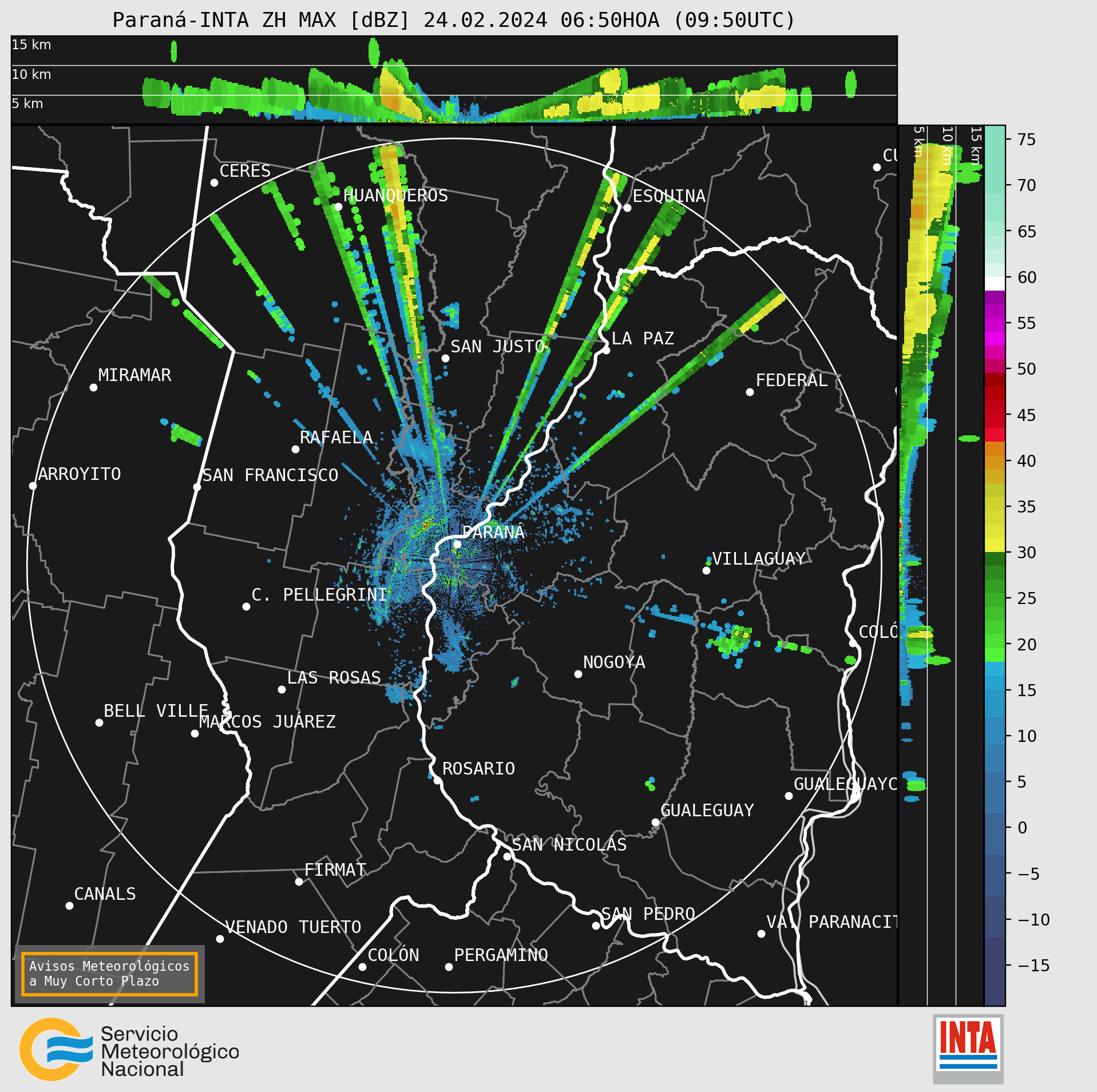Viewport: 1097px width, 1092px height.
Task: Click the PERGAMINO city label
Action: [x=501, y=955]
